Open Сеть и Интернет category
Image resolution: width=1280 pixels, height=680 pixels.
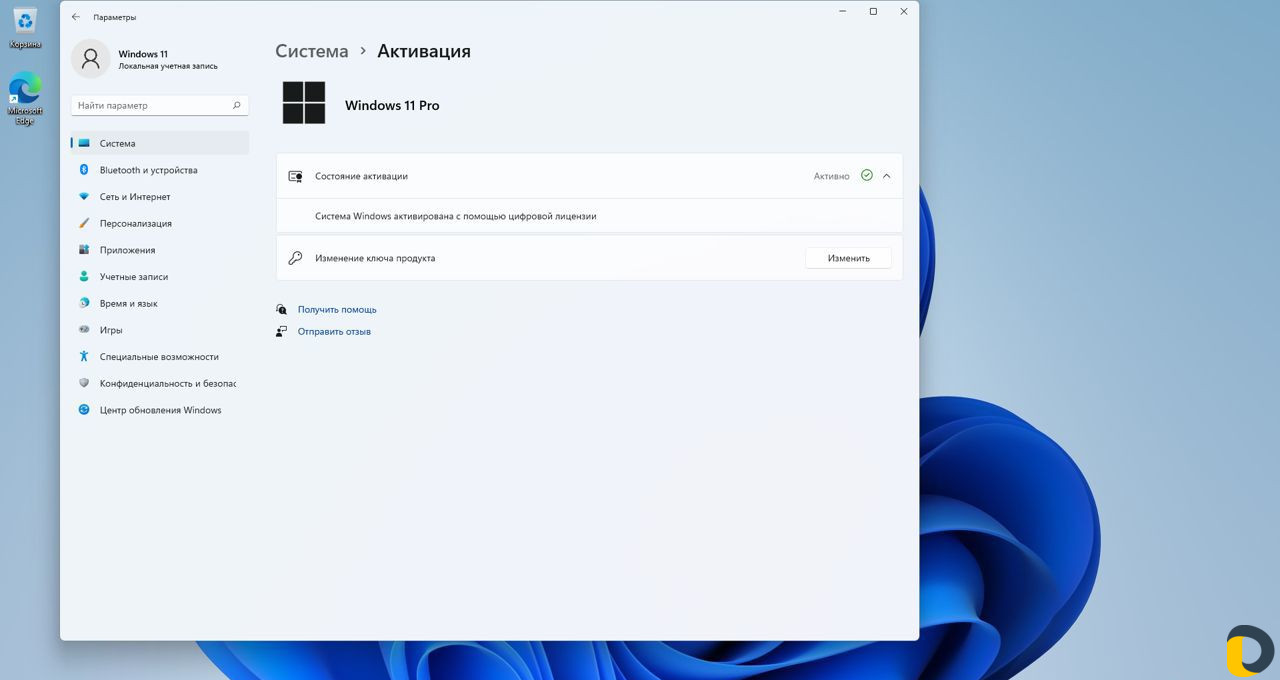pos(160,197)
